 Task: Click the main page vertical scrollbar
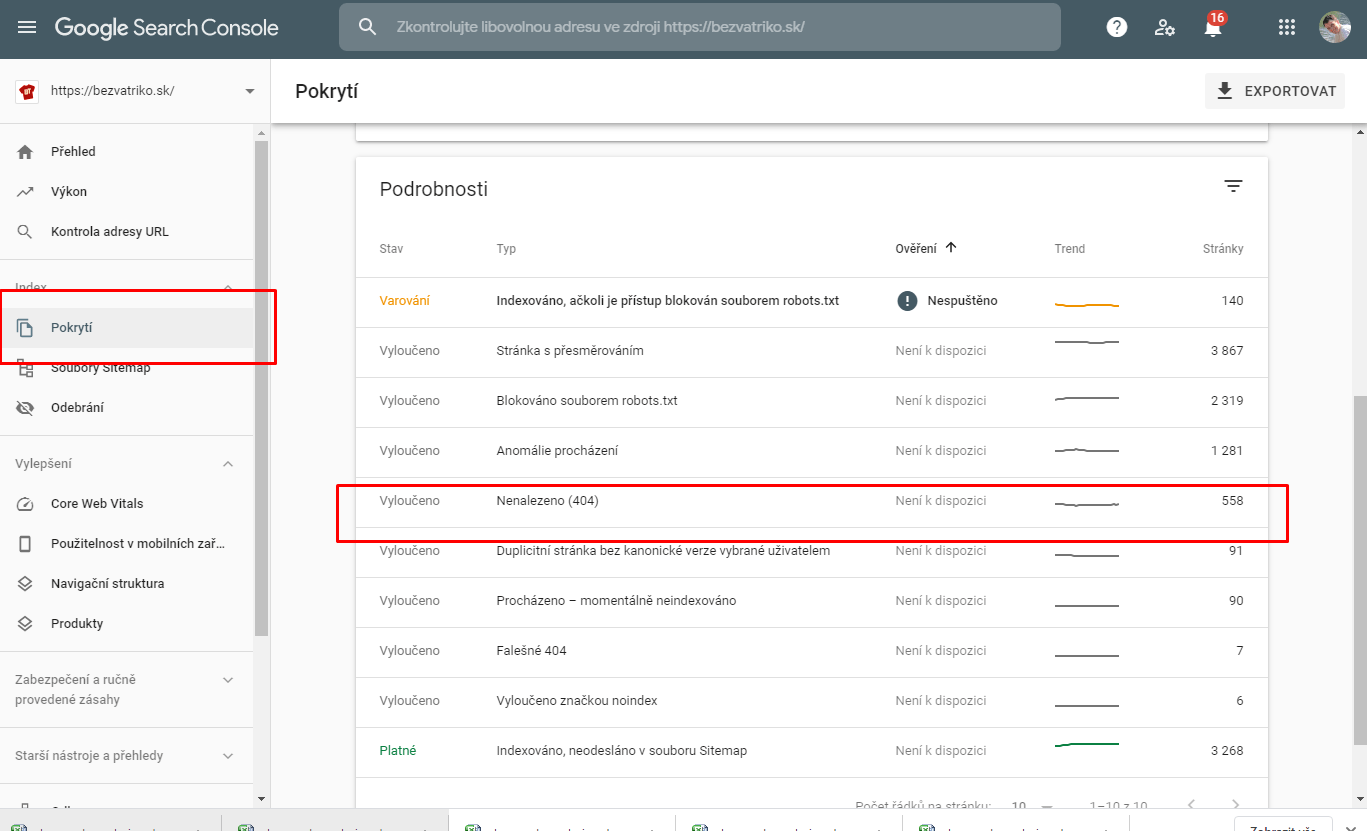[1359, 570]
